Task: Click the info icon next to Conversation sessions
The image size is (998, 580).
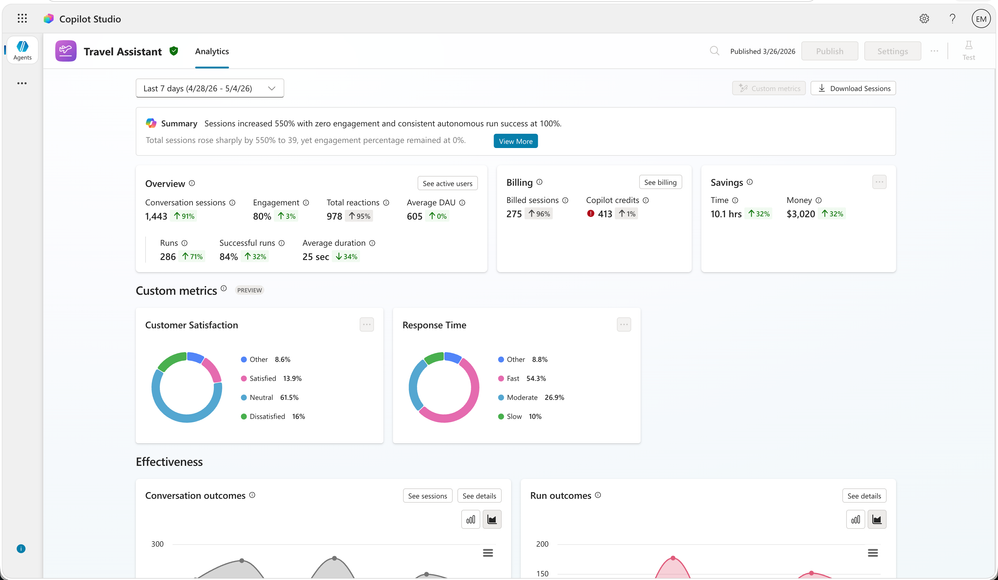Action: pos(232,202)
